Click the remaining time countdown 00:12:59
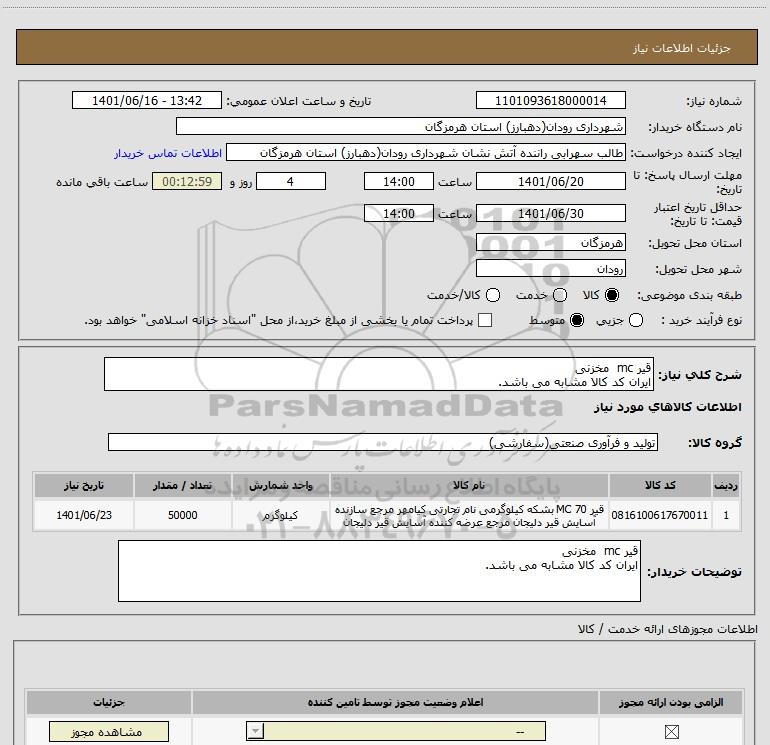Viewport: 770px width, 745px height. coord(187,181)
